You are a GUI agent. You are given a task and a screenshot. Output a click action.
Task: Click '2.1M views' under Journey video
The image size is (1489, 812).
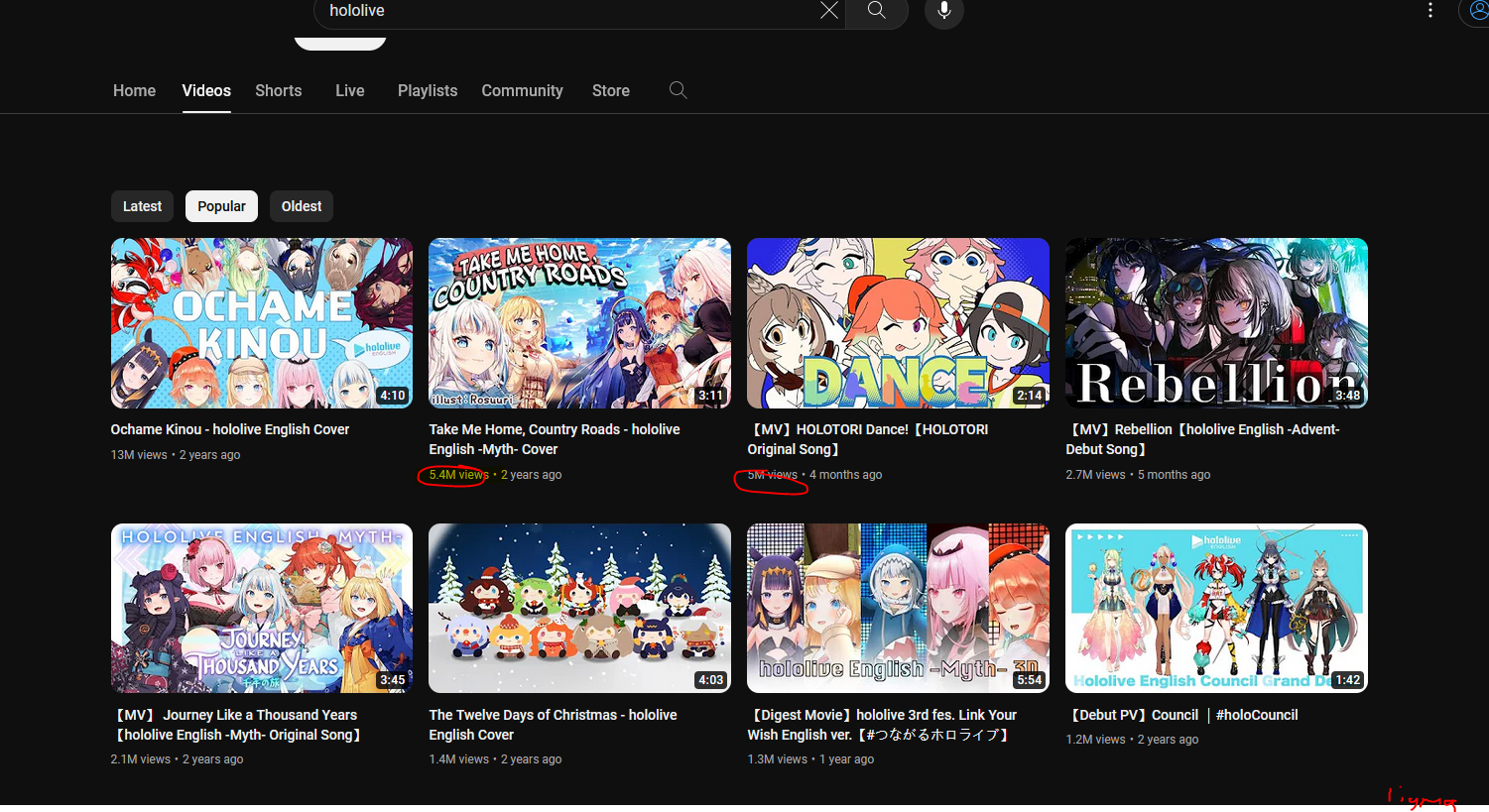coord(141,759)
